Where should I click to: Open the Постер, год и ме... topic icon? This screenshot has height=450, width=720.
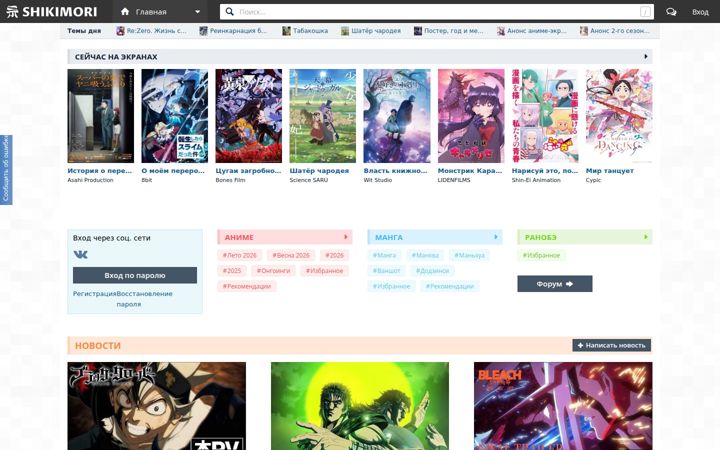pos(417,31)
